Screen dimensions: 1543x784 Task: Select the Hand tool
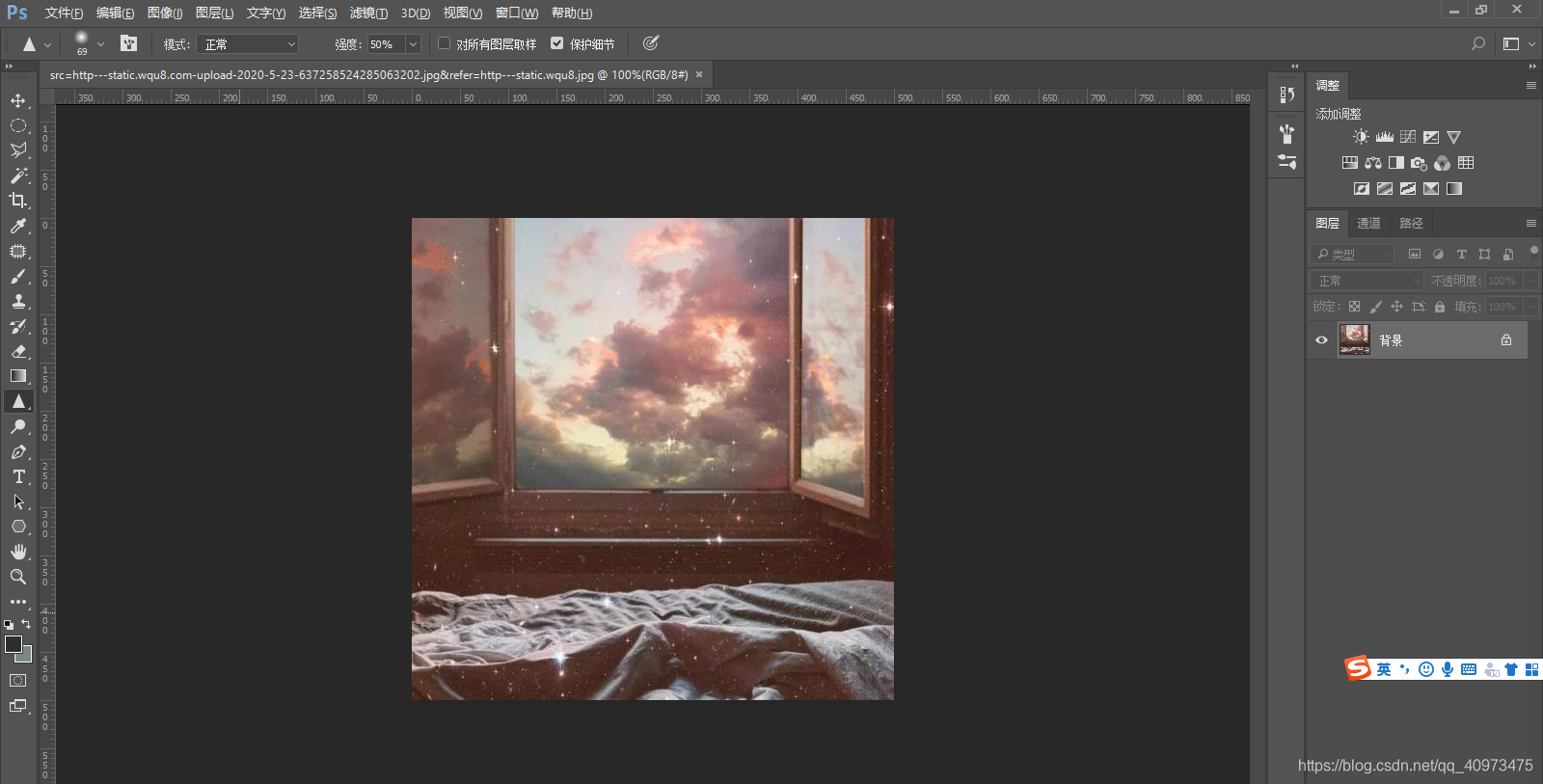18,552
